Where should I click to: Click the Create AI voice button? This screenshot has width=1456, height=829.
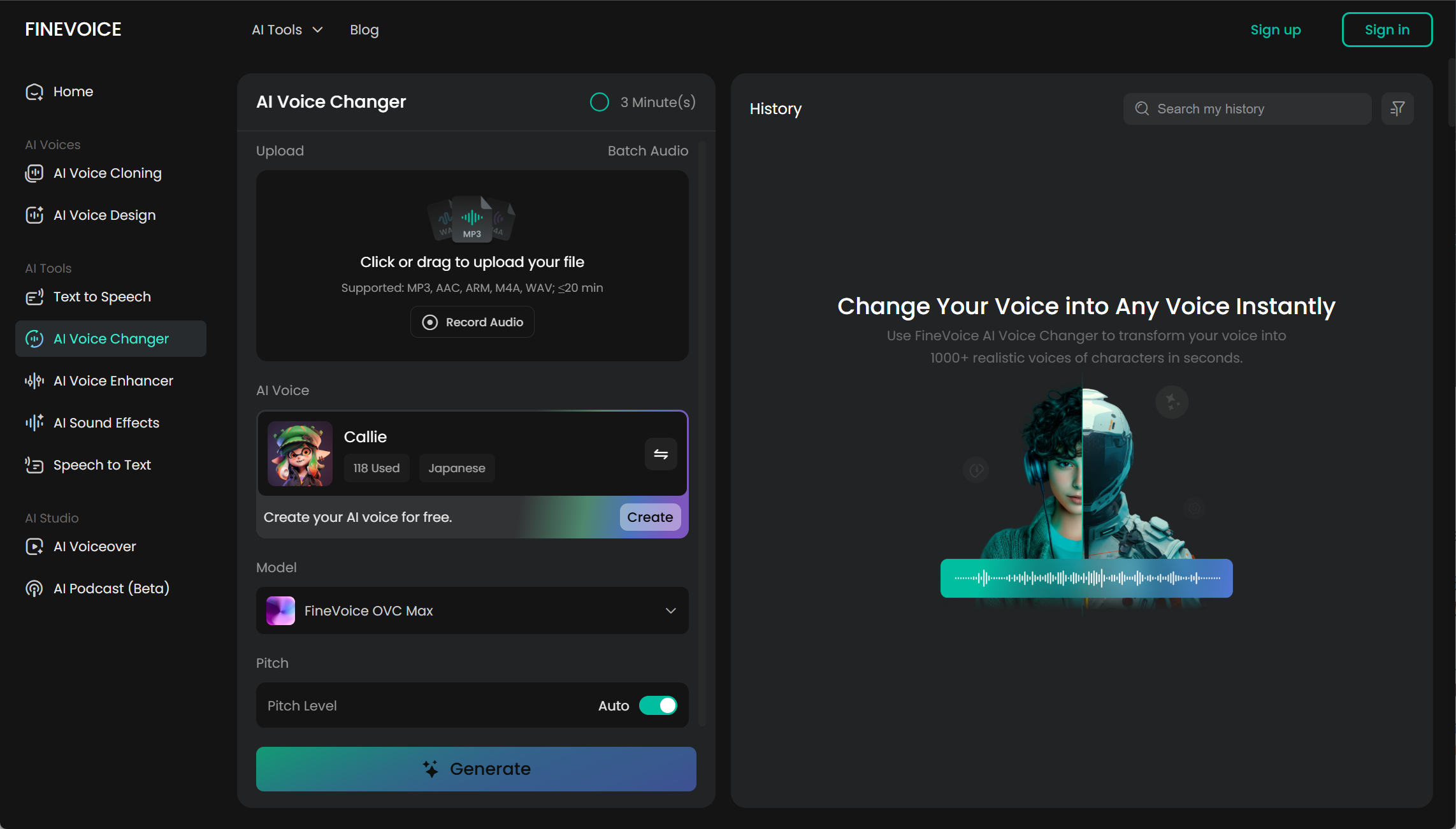(649, 517)
